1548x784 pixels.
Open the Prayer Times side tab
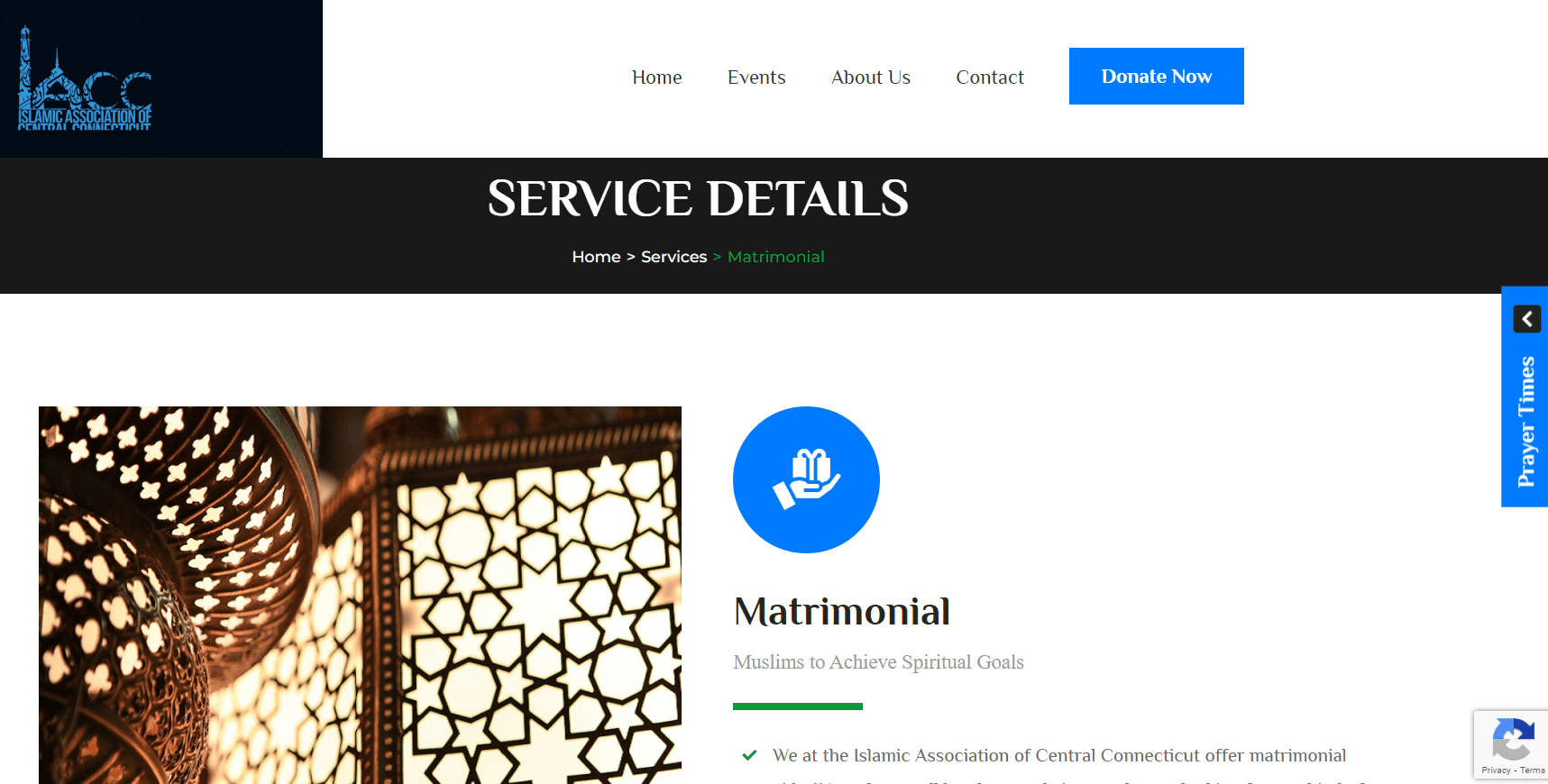pyautogui.click(x=1525, y=422)
